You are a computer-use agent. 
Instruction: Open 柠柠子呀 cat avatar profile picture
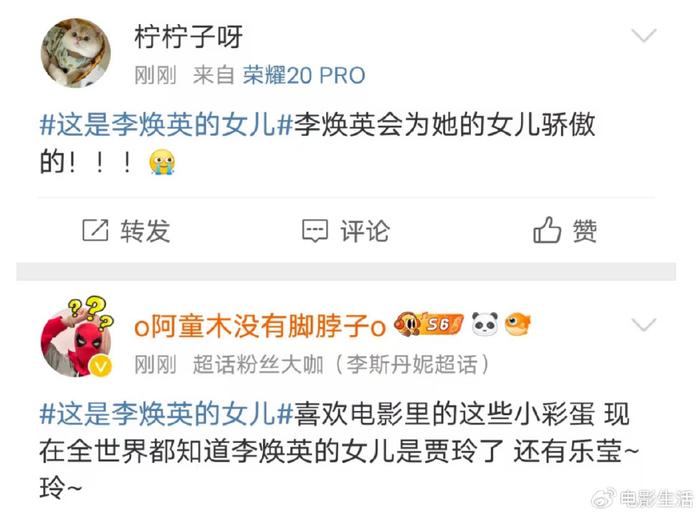tap(75, 53)
